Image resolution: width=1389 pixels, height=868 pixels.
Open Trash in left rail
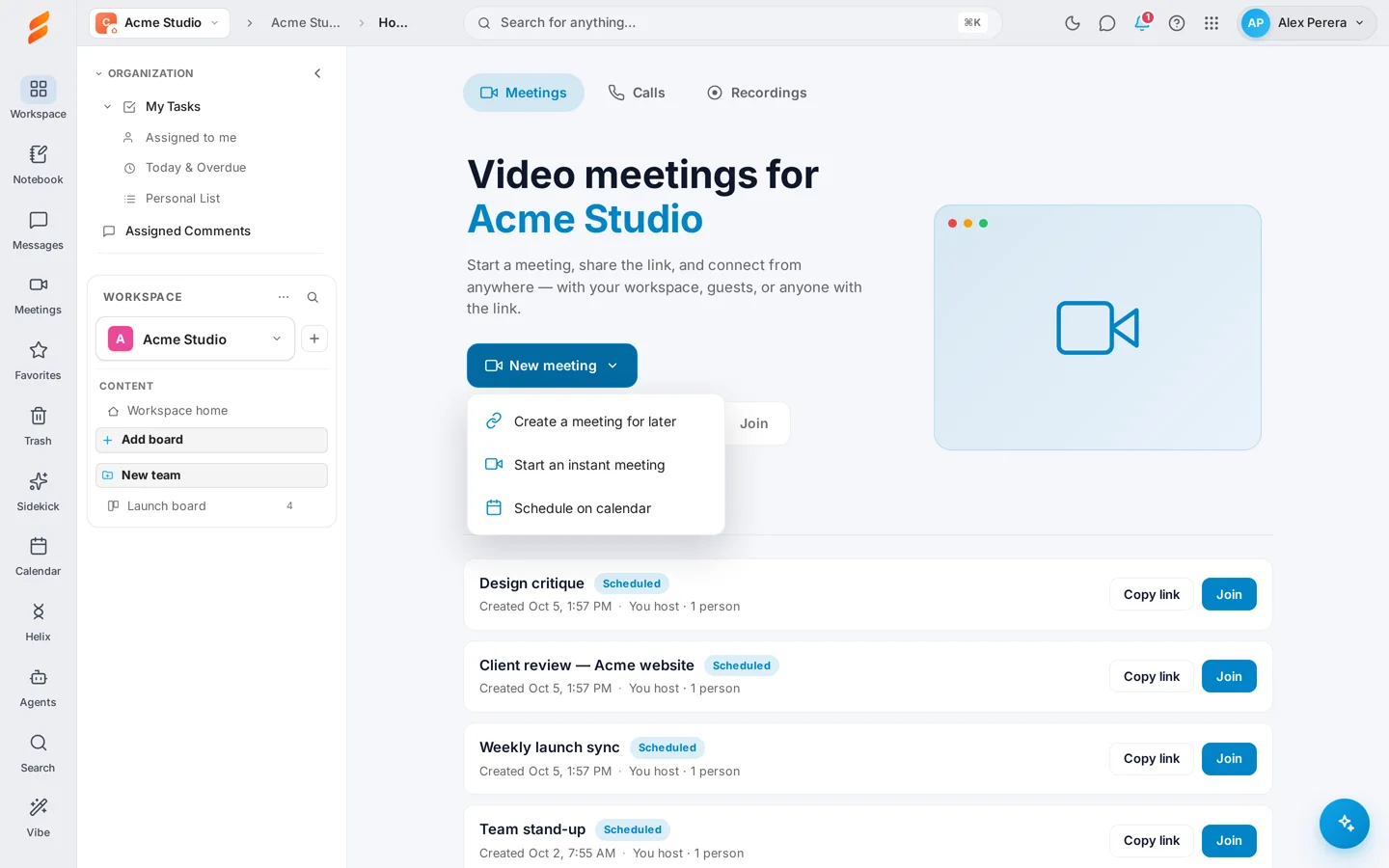tap(38, 425)
